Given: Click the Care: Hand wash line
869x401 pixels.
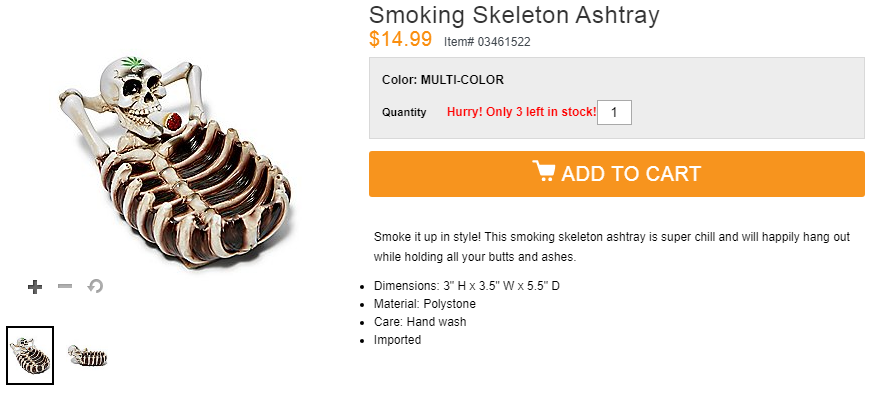Looking at the screenshot, I should click(420, 322).
